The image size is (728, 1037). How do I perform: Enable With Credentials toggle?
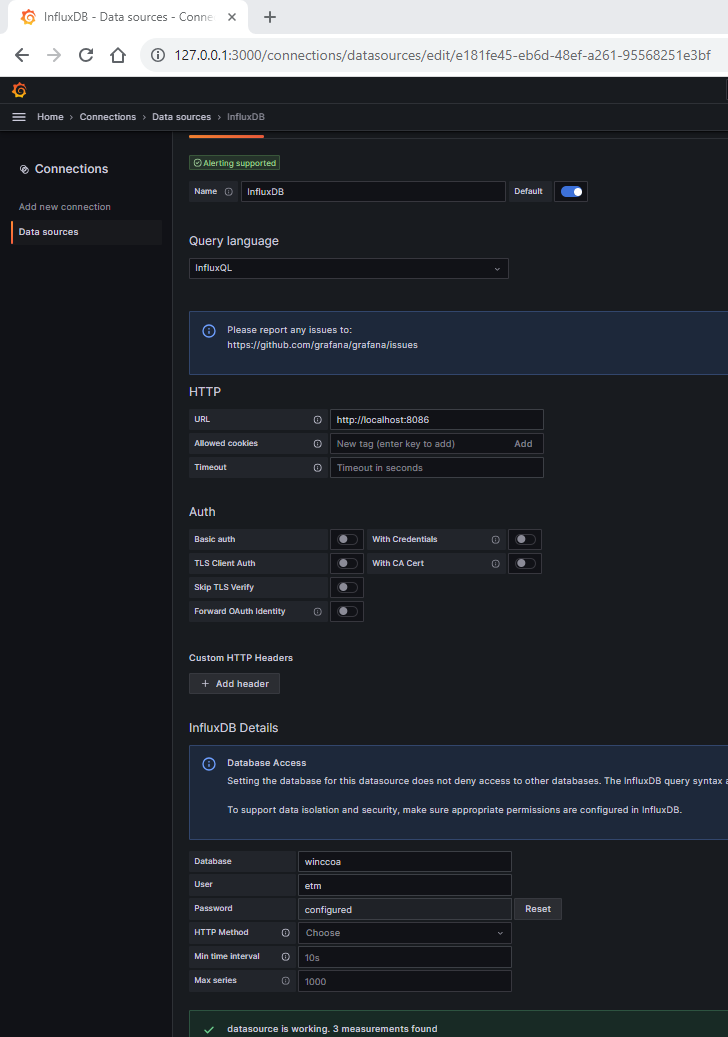tap(525, 540)
